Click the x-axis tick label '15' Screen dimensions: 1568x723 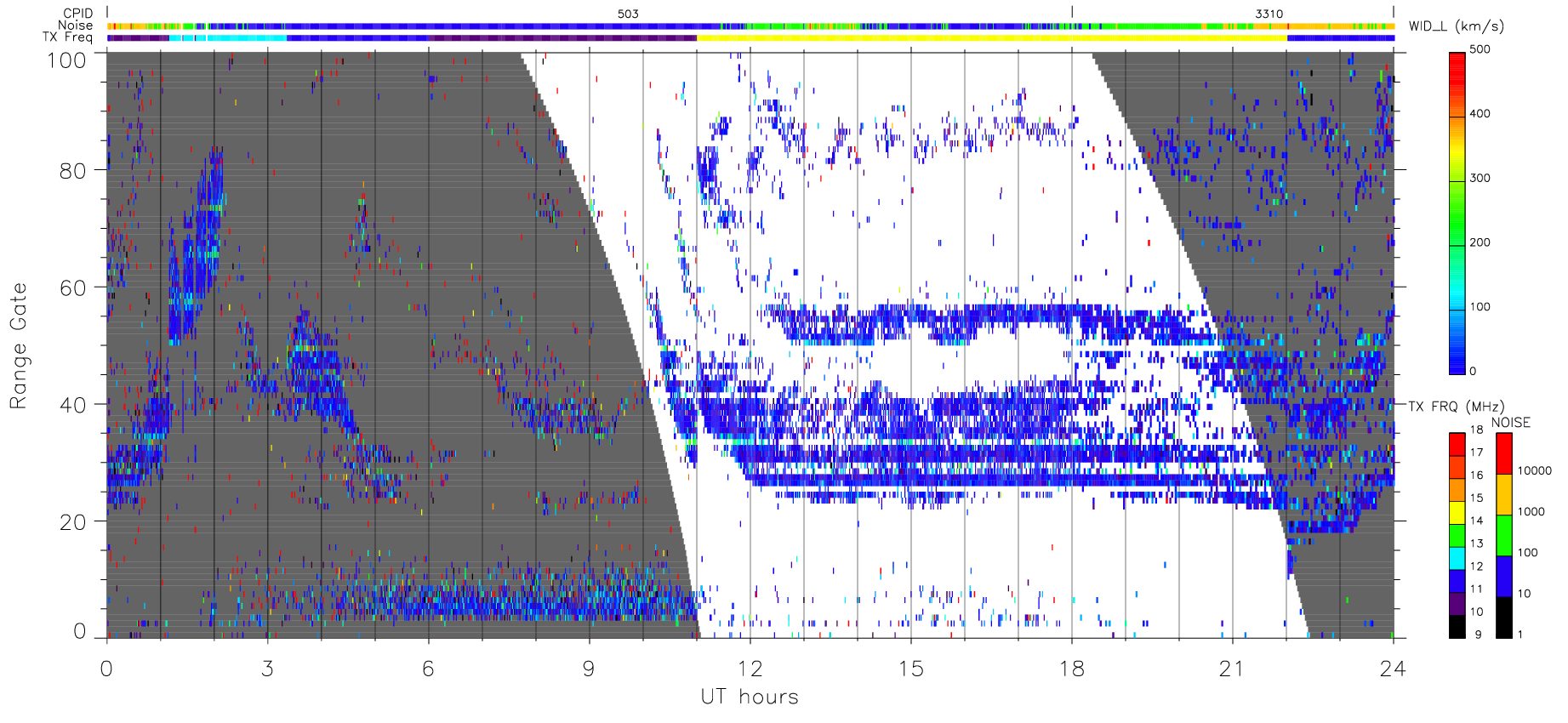[x=910, y=669]
